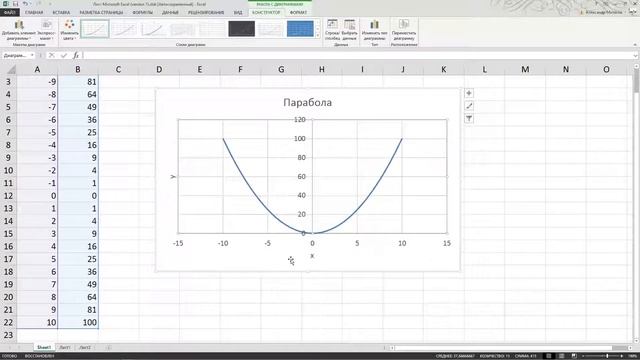Add a new sheet with plus button
Viewport: 640px width, 360px height.
(109, 347)
